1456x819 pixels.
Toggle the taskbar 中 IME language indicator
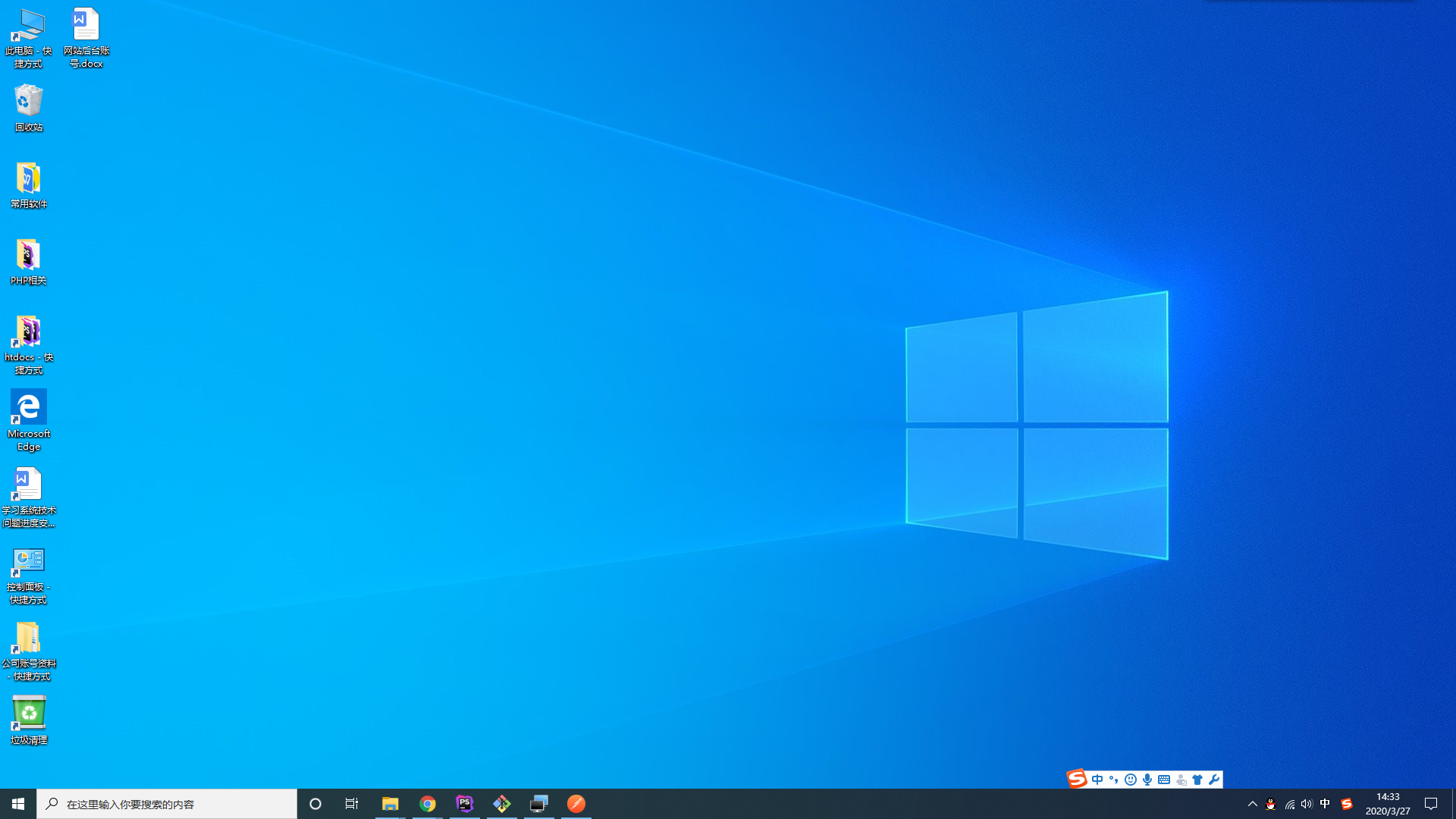(1325, 804)
